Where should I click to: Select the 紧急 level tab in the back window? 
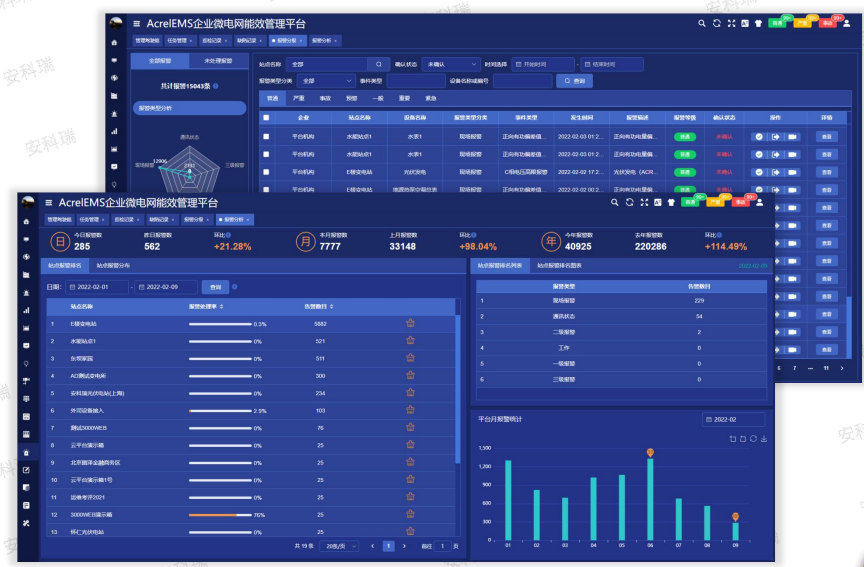(431, 98)
